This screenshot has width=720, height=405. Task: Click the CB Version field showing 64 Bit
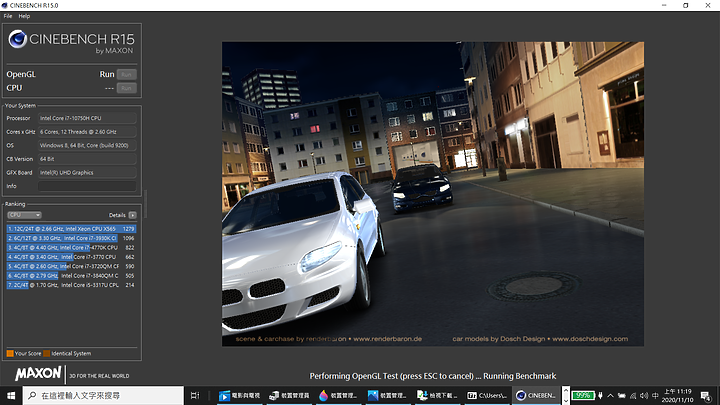[x=87, y=159]
